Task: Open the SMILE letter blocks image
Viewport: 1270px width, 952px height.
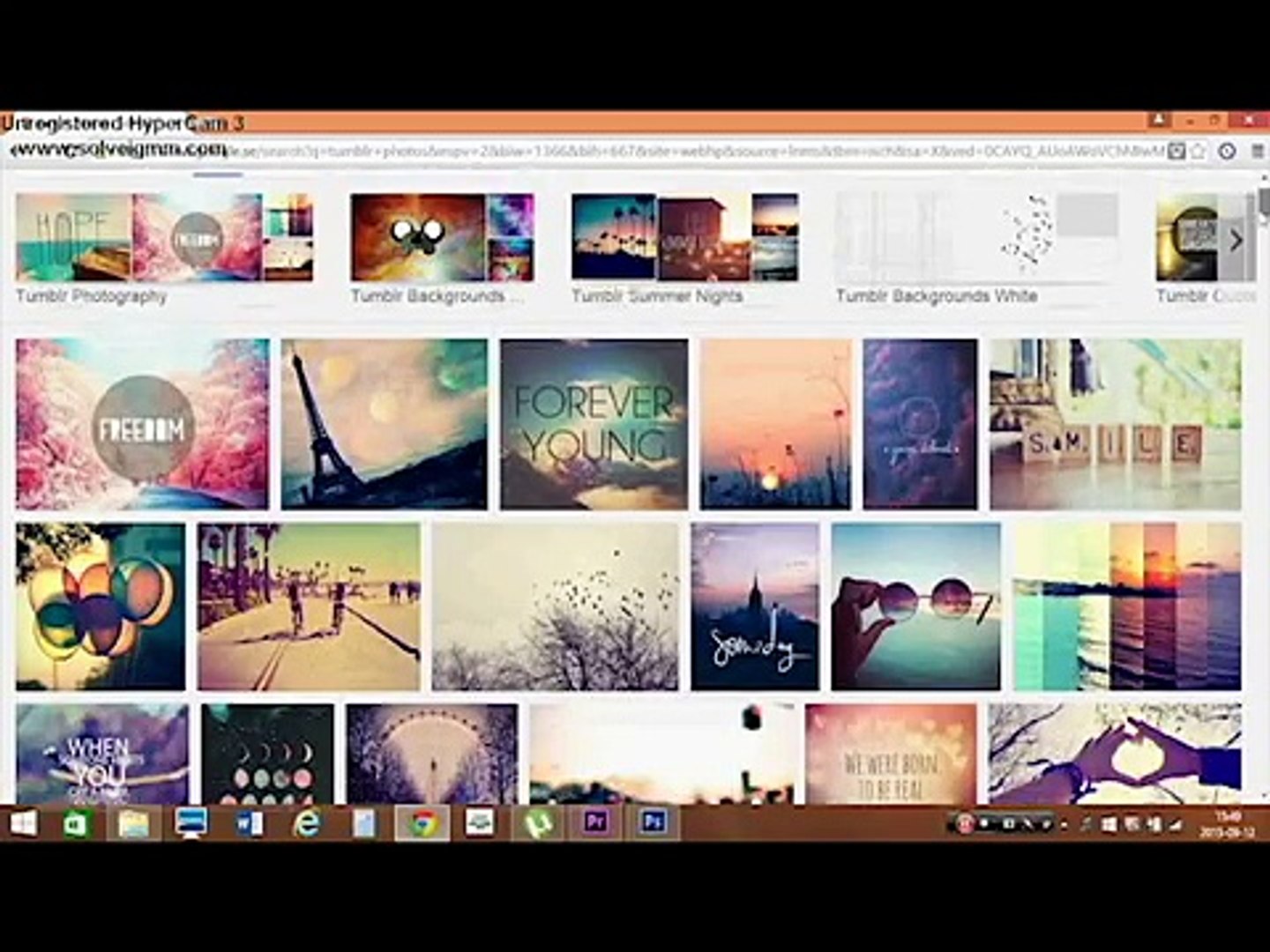Action: click(x=1116, y=424)
